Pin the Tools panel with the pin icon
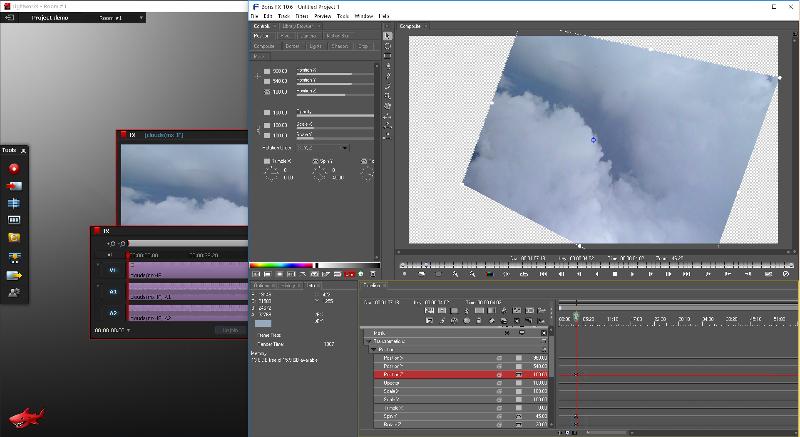This screenshot has width=800, height=437. (x=24, y=150)
